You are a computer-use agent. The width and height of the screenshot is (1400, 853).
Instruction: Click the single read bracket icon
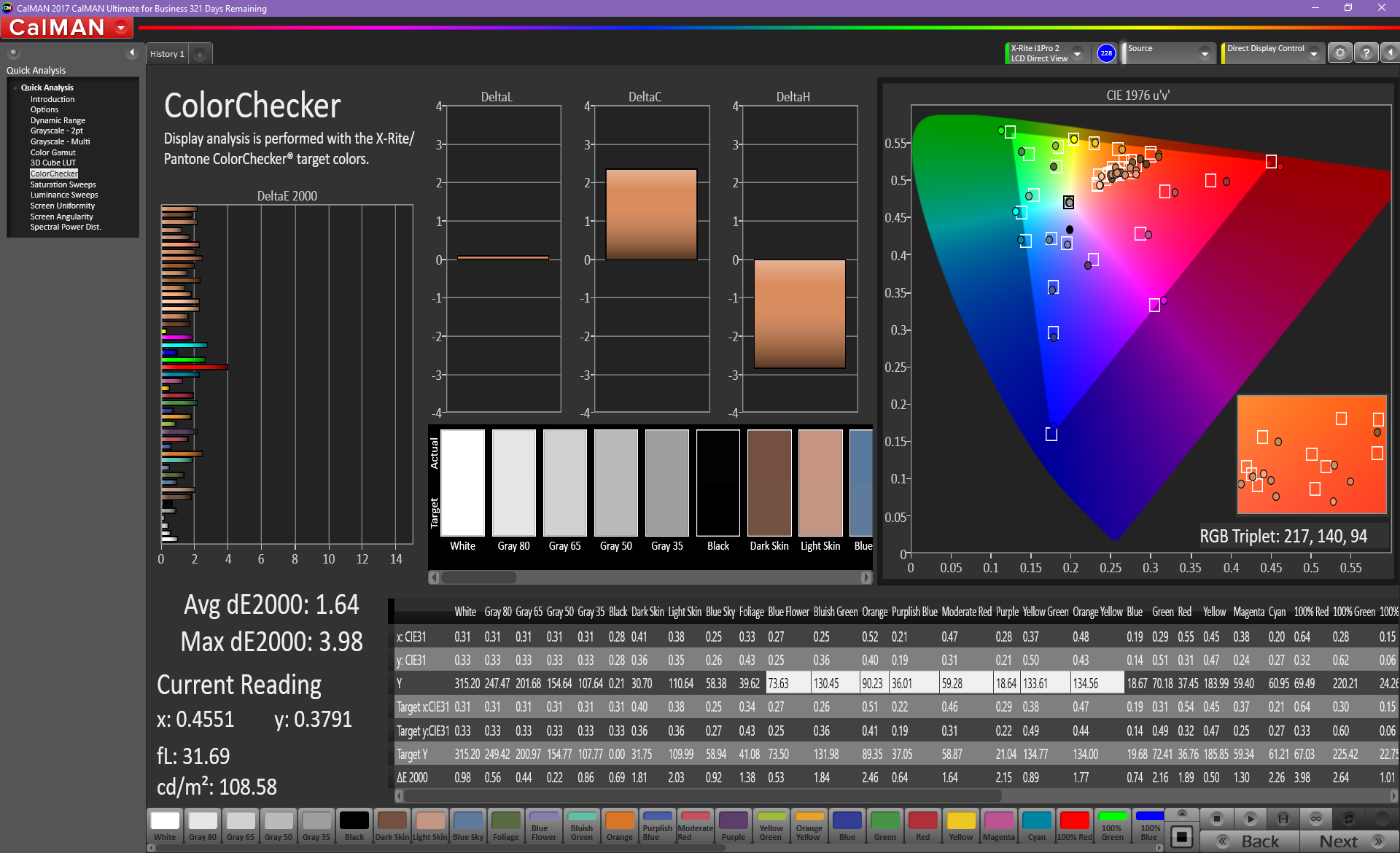point(1283,819)
